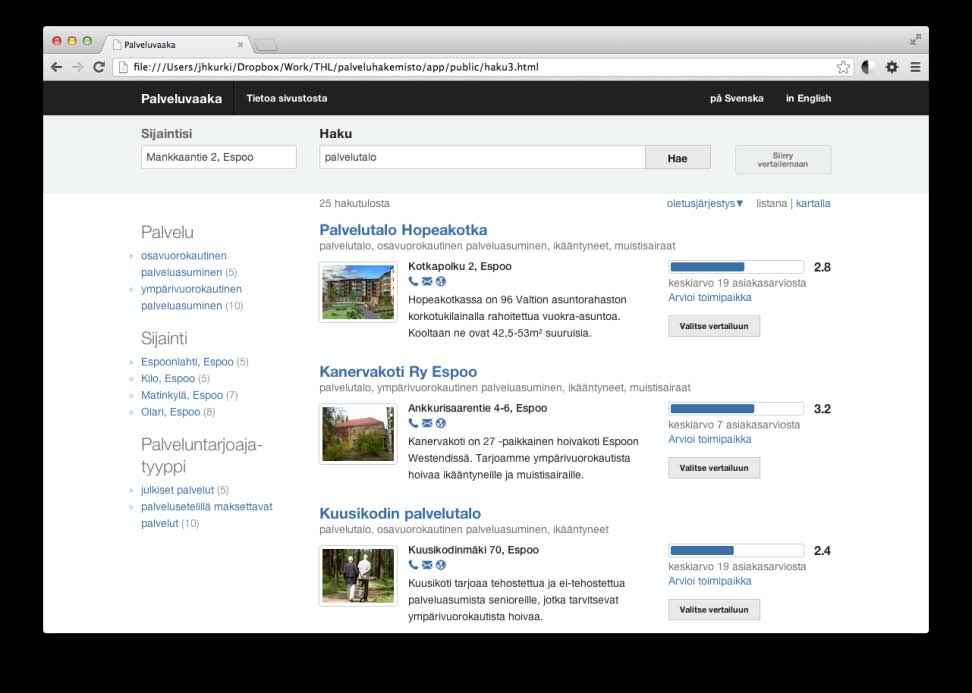Click Arvioi toimipaikka under Kanervakoti rating
972x693 pixels.
click(x=710, y=439)
